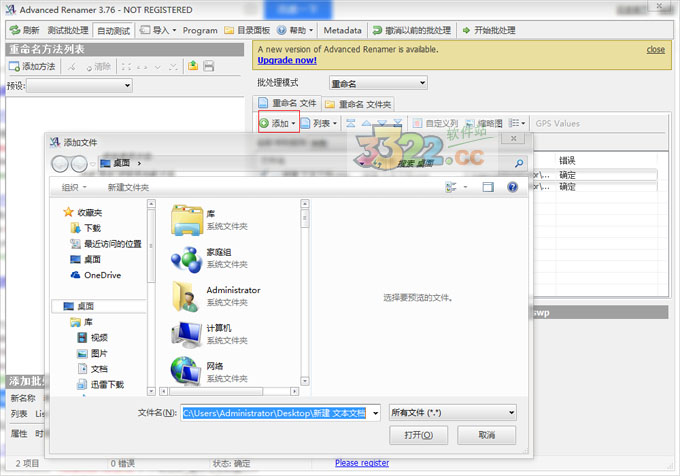Click the 错误 column header
Viewport: 680px width, 476px height.
pos(566,160)
